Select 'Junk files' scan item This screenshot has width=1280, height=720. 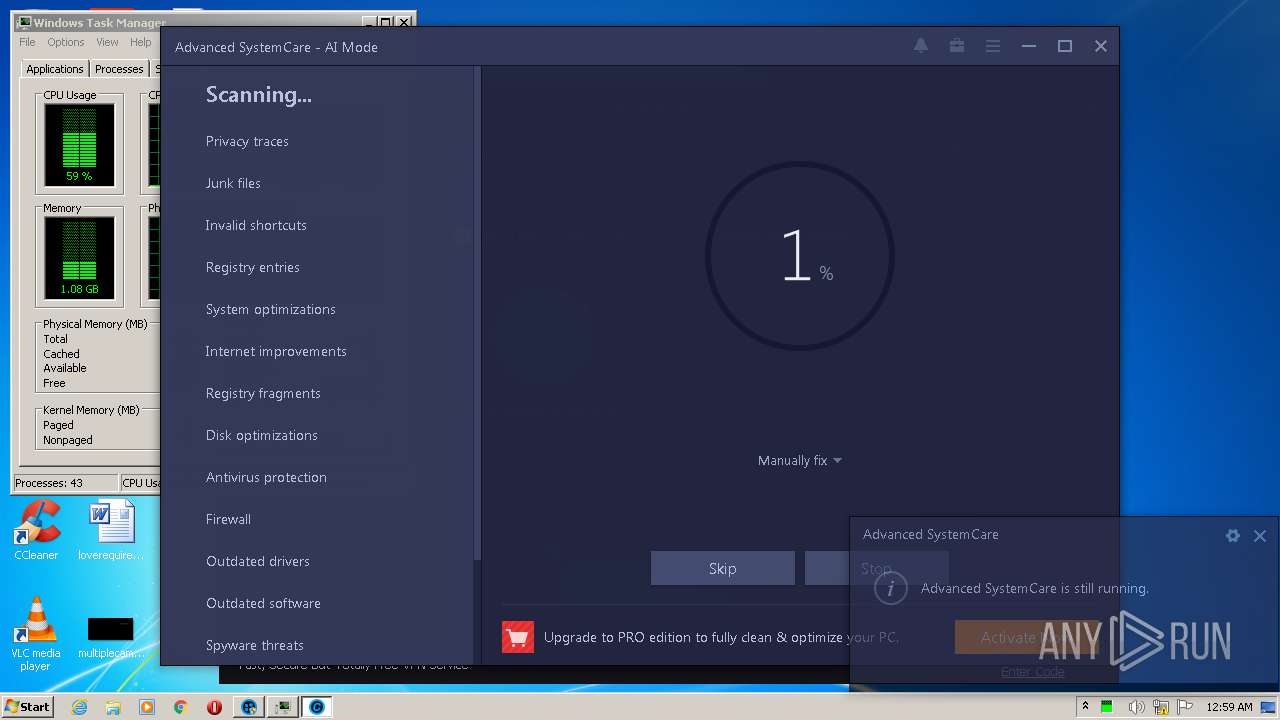(233, 183)
